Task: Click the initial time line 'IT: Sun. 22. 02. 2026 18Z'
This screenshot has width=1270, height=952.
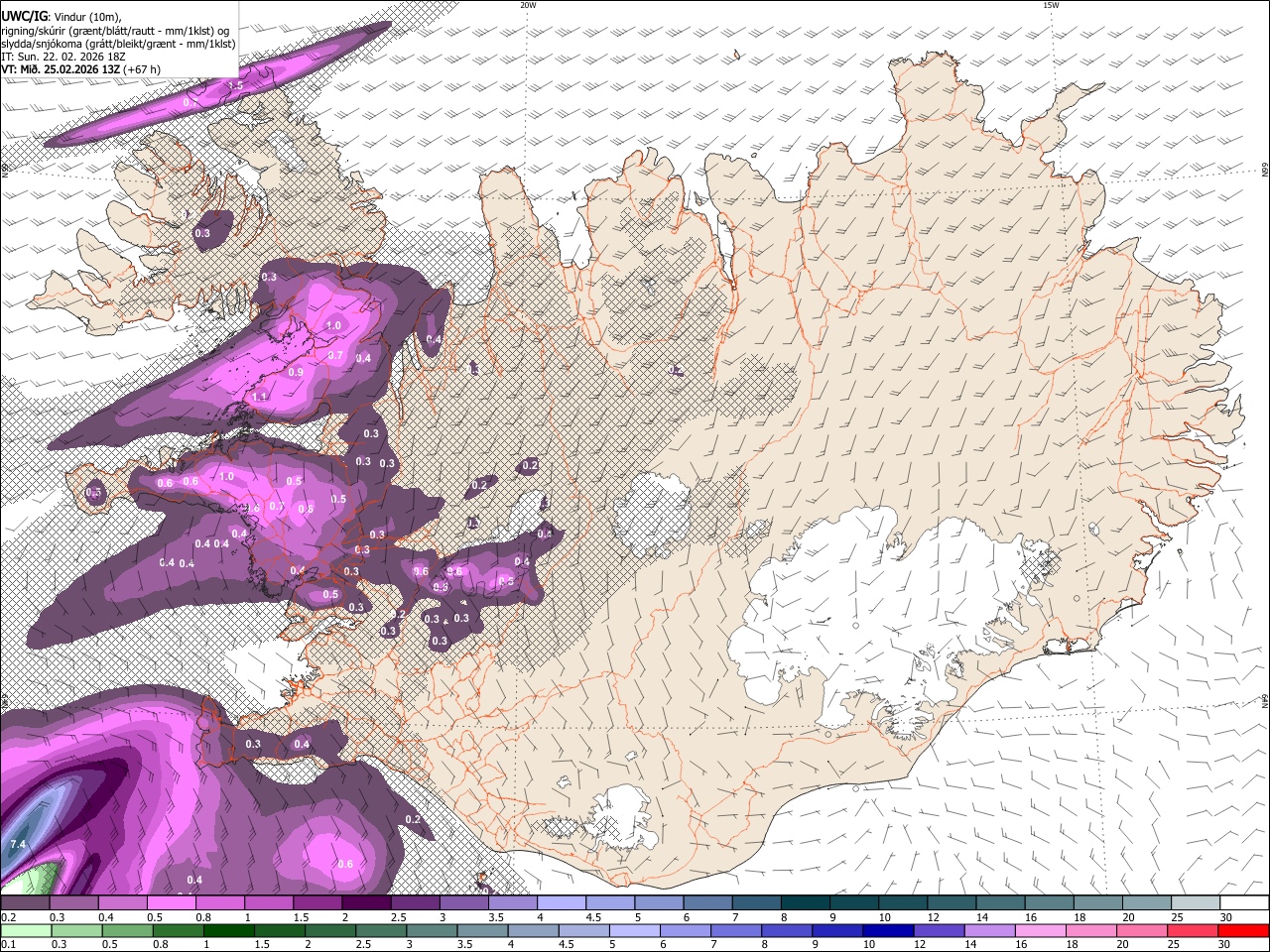Action: (63, 57)
